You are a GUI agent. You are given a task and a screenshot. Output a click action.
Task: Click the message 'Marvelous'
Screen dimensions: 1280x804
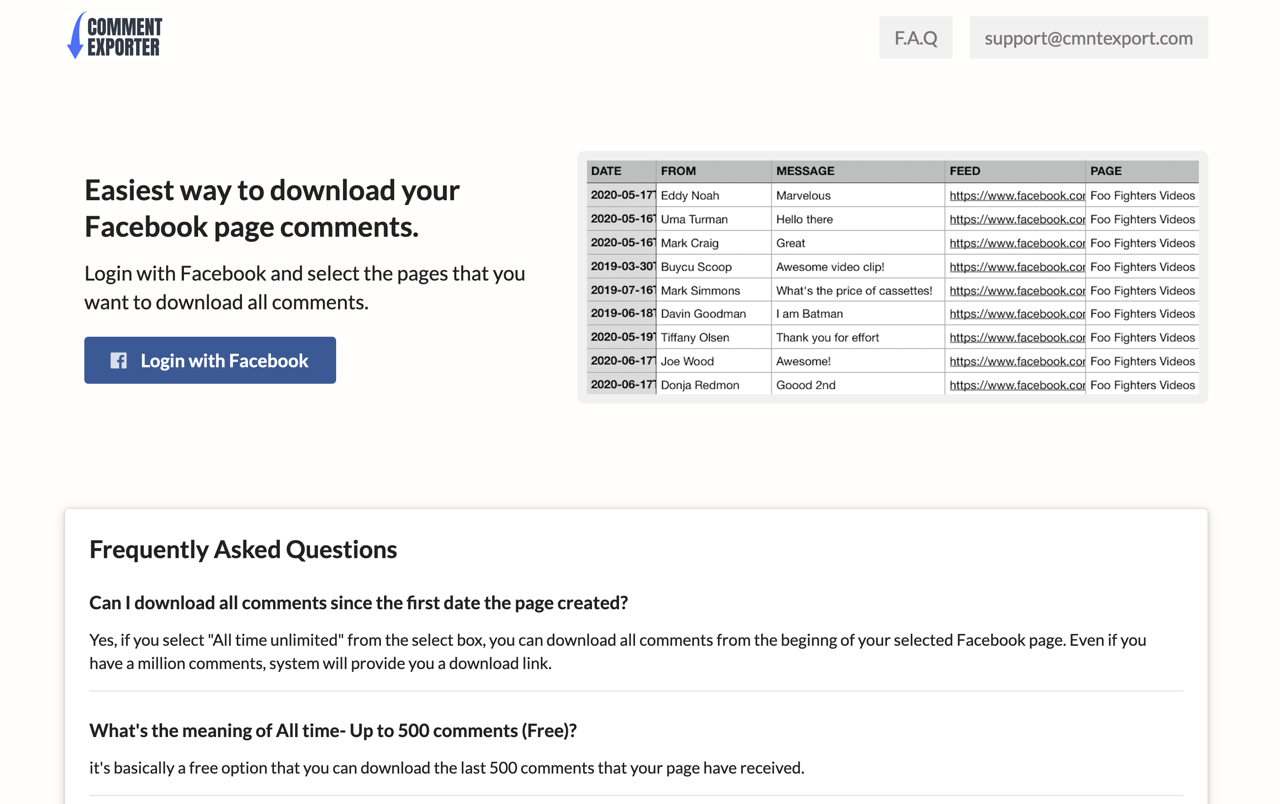click(x=803, y=195)
